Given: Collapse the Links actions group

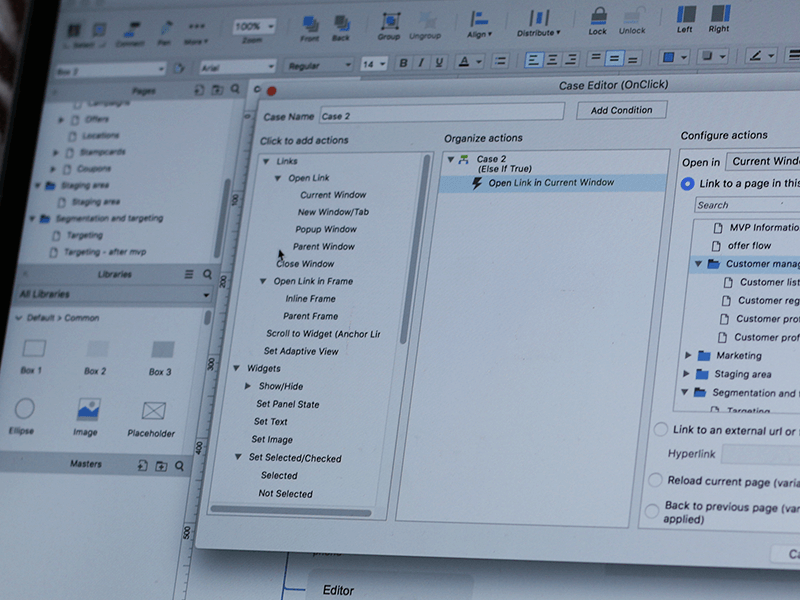Looking at the screenshot, I should pyautogui.click(x=266, y=161).
